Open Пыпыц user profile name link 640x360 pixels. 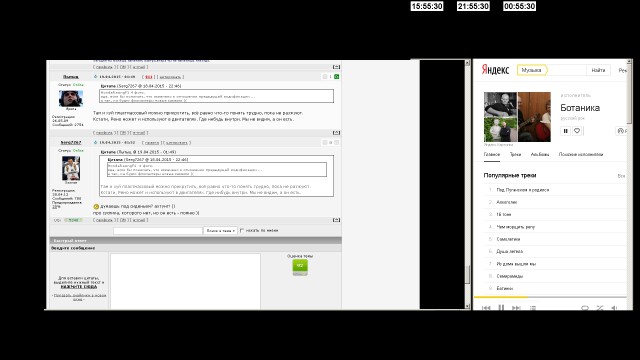71,77
